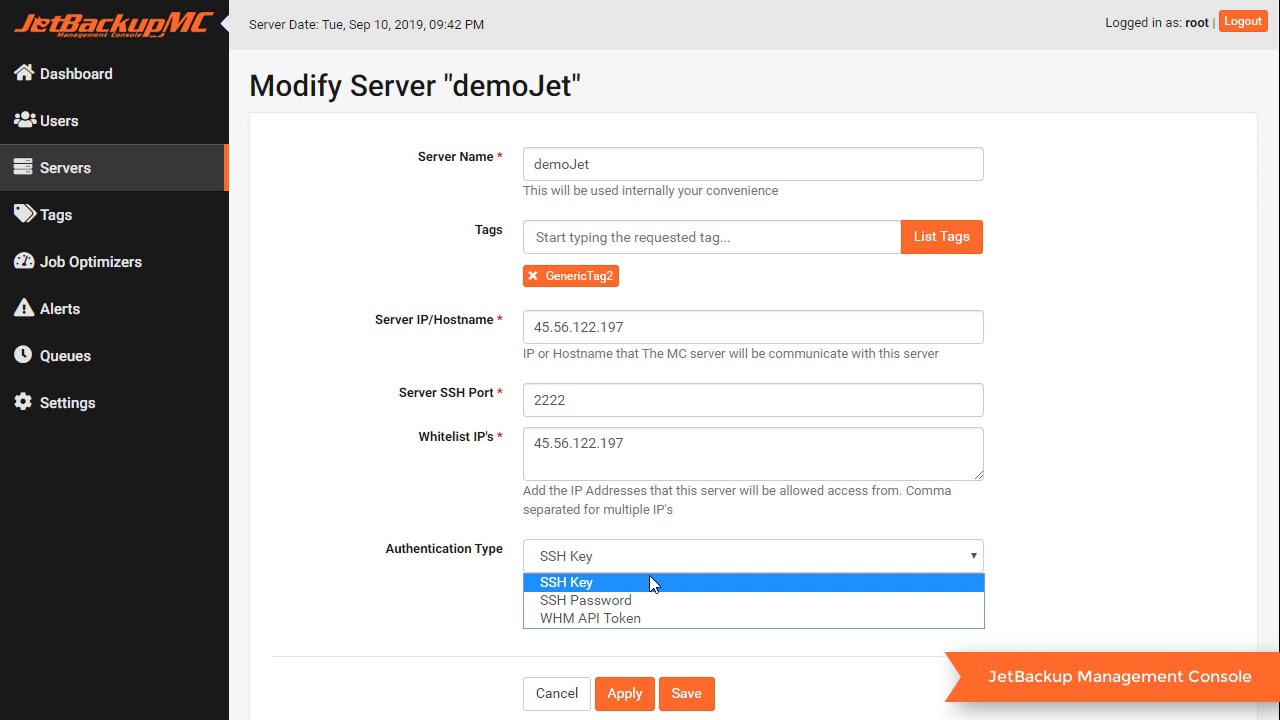Click the Whitelist IP's textarea

point(753,454)
